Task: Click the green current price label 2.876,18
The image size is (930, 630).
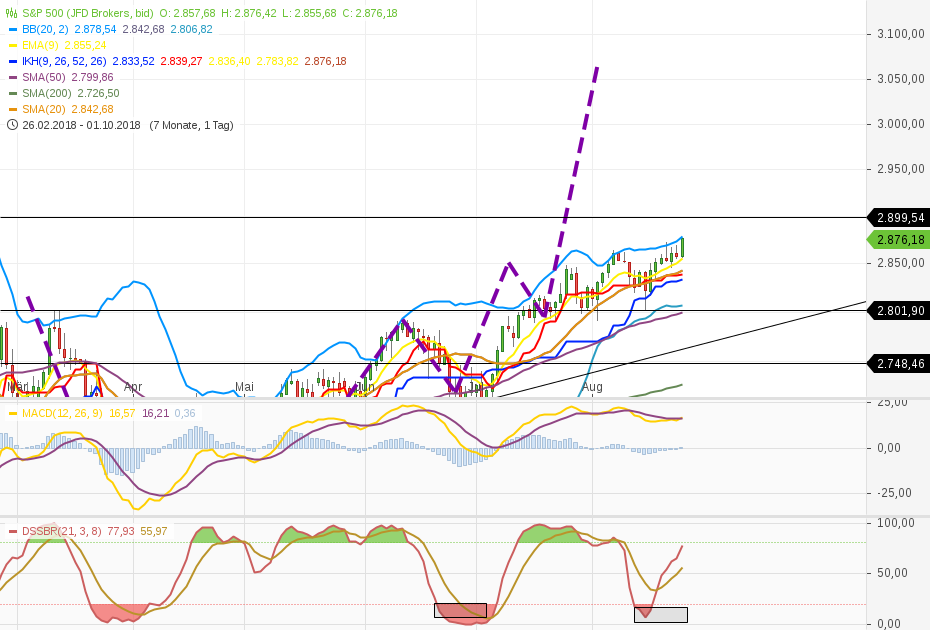Action: (x=897, y=240)
